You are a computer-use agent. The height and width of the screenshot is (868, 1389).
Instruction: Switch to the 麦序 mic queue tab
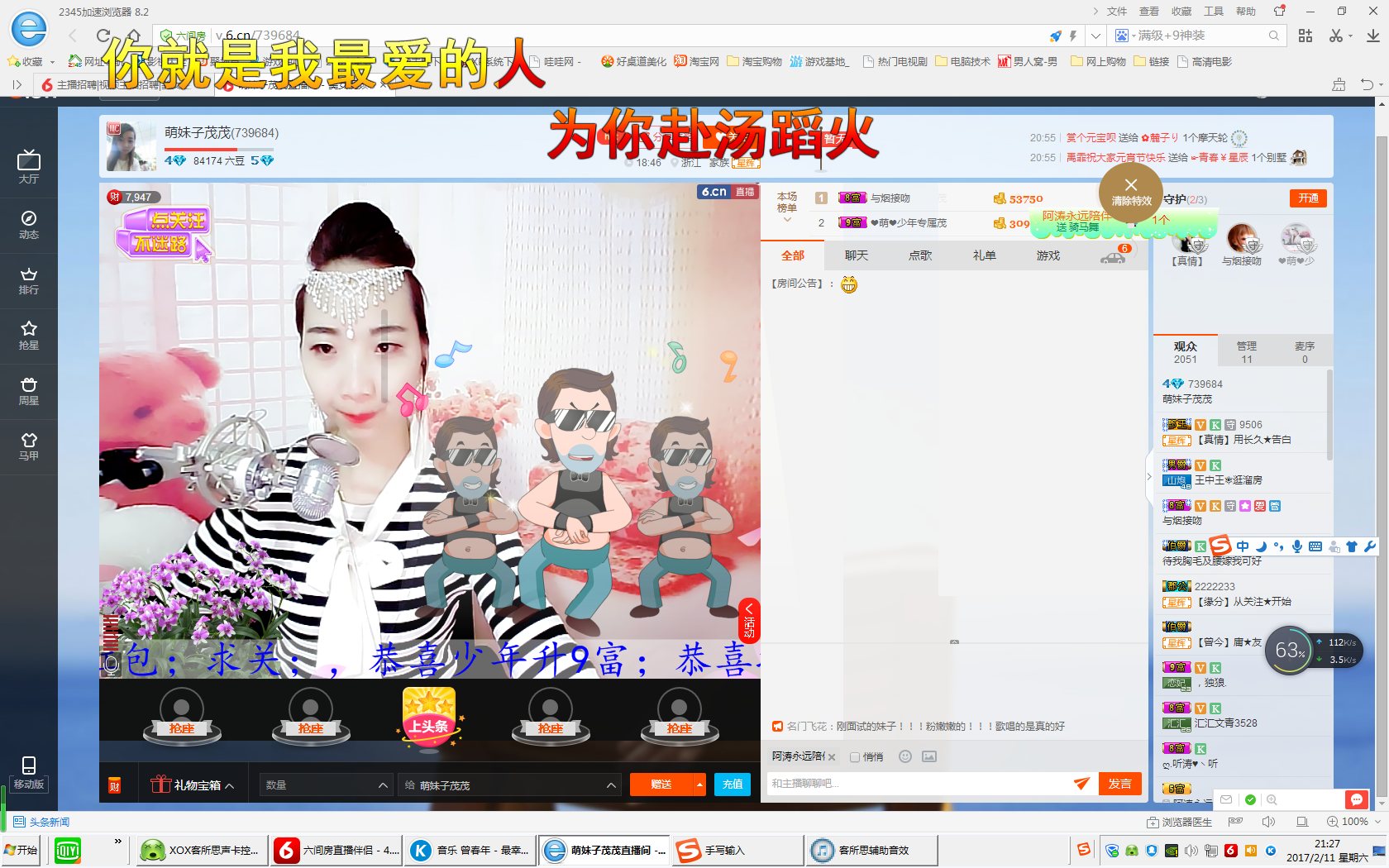pyautogui.click(x=1305, y=351)
